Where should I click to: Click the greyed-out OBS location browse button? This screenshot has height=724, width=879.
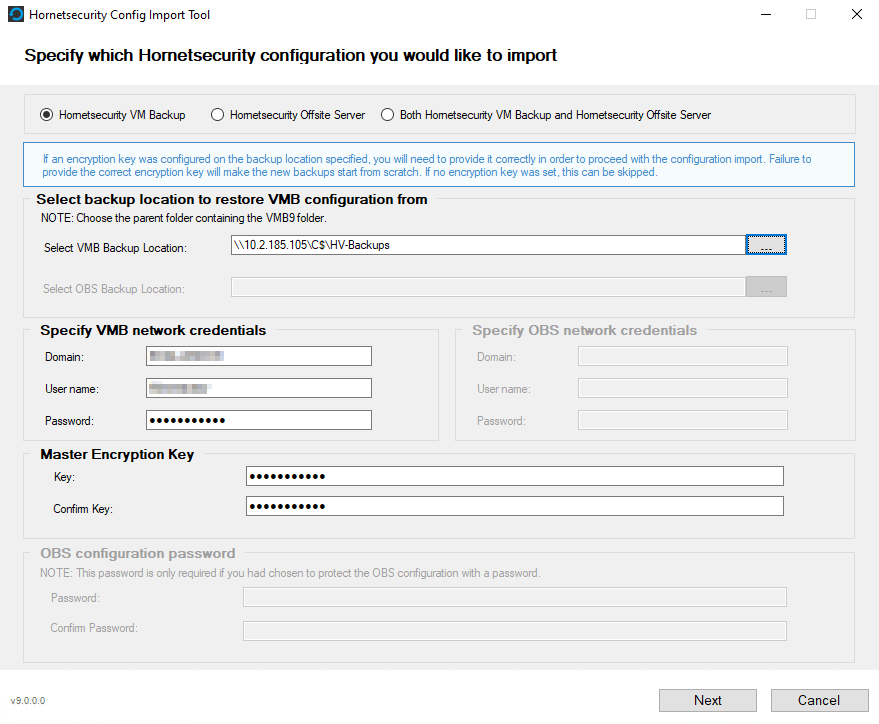(766, 288)
